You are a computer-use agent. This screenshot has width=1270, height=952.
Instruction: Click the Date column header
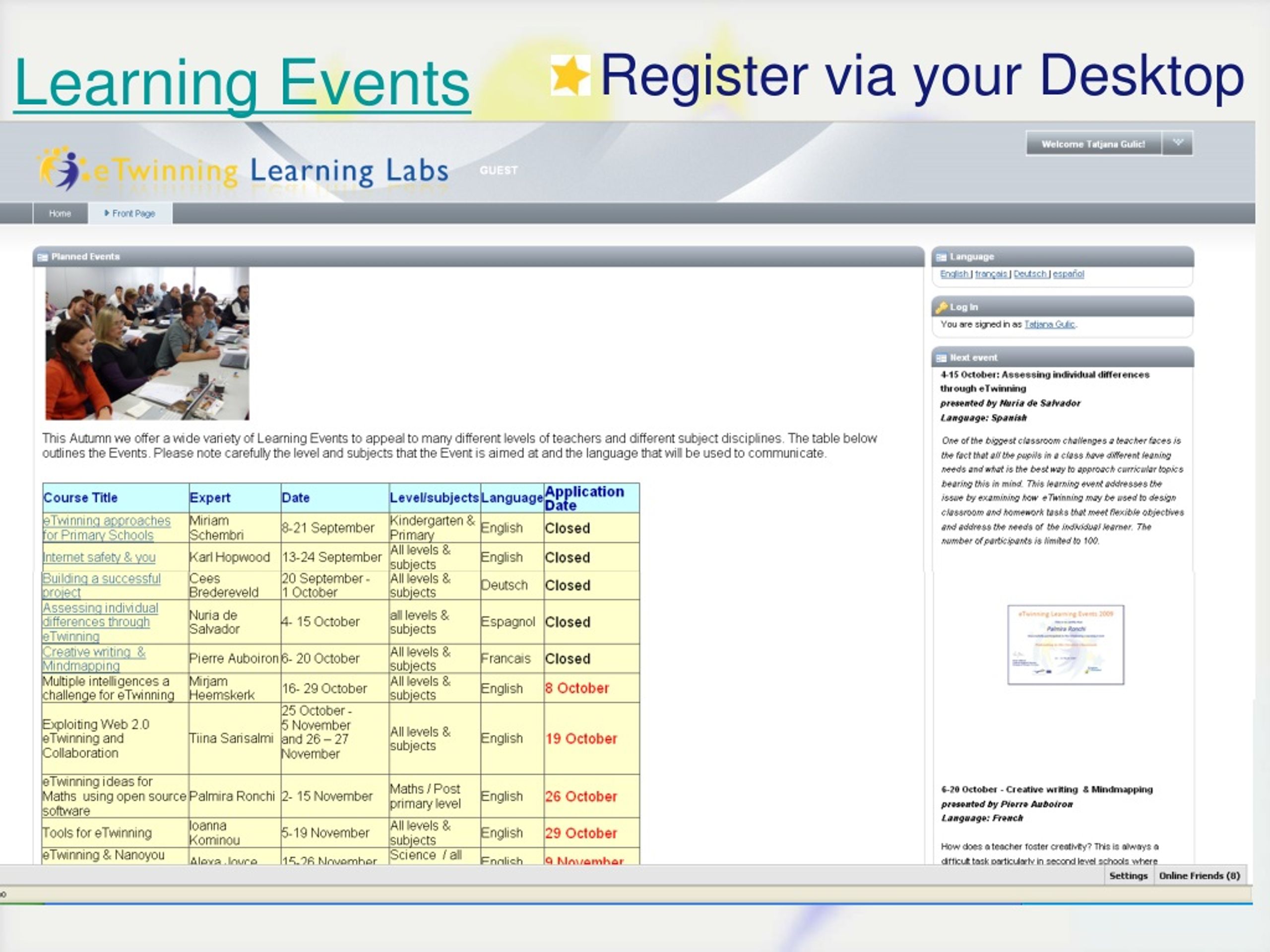click(335, 497)
